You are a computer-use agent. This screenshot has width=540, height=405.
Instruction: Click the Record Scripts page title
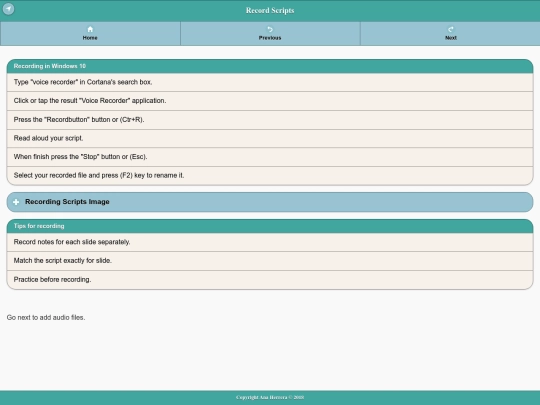270,10
